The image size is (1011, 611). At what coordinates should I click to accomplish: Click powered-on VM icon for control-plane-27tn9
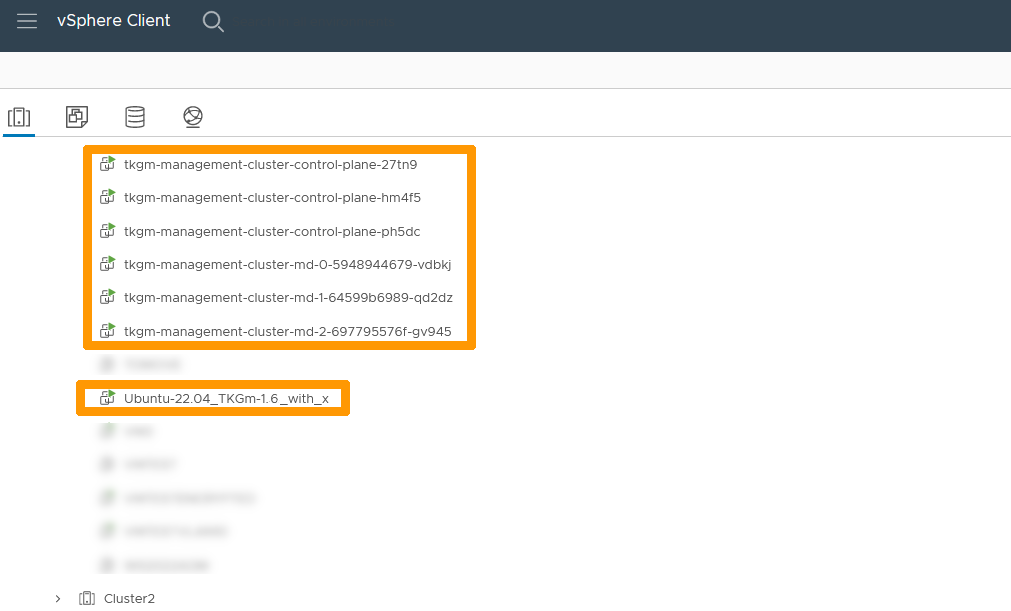108,164
